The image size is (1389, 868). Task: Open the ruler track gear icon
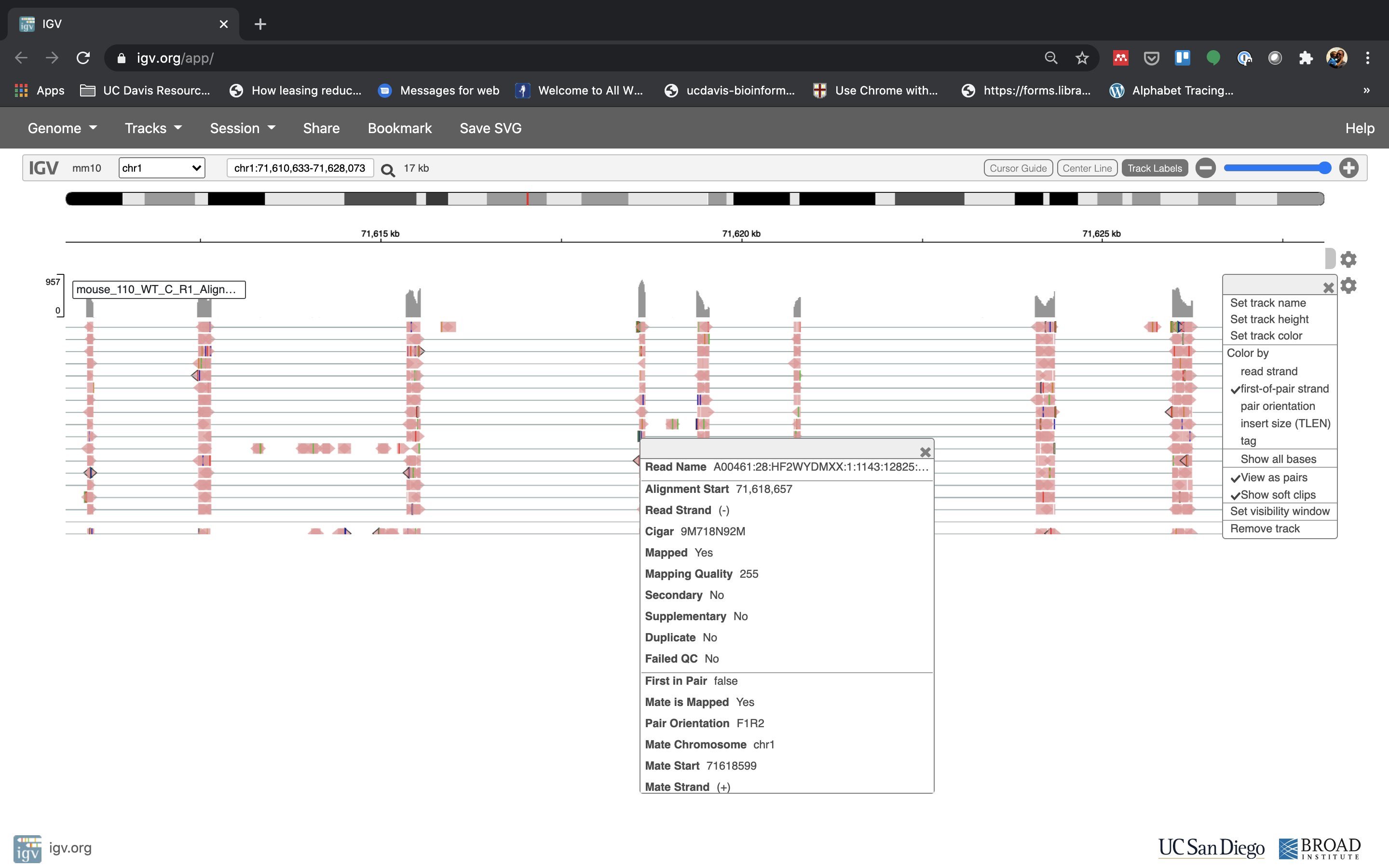pyautogui.click(x=1348, y=259)
